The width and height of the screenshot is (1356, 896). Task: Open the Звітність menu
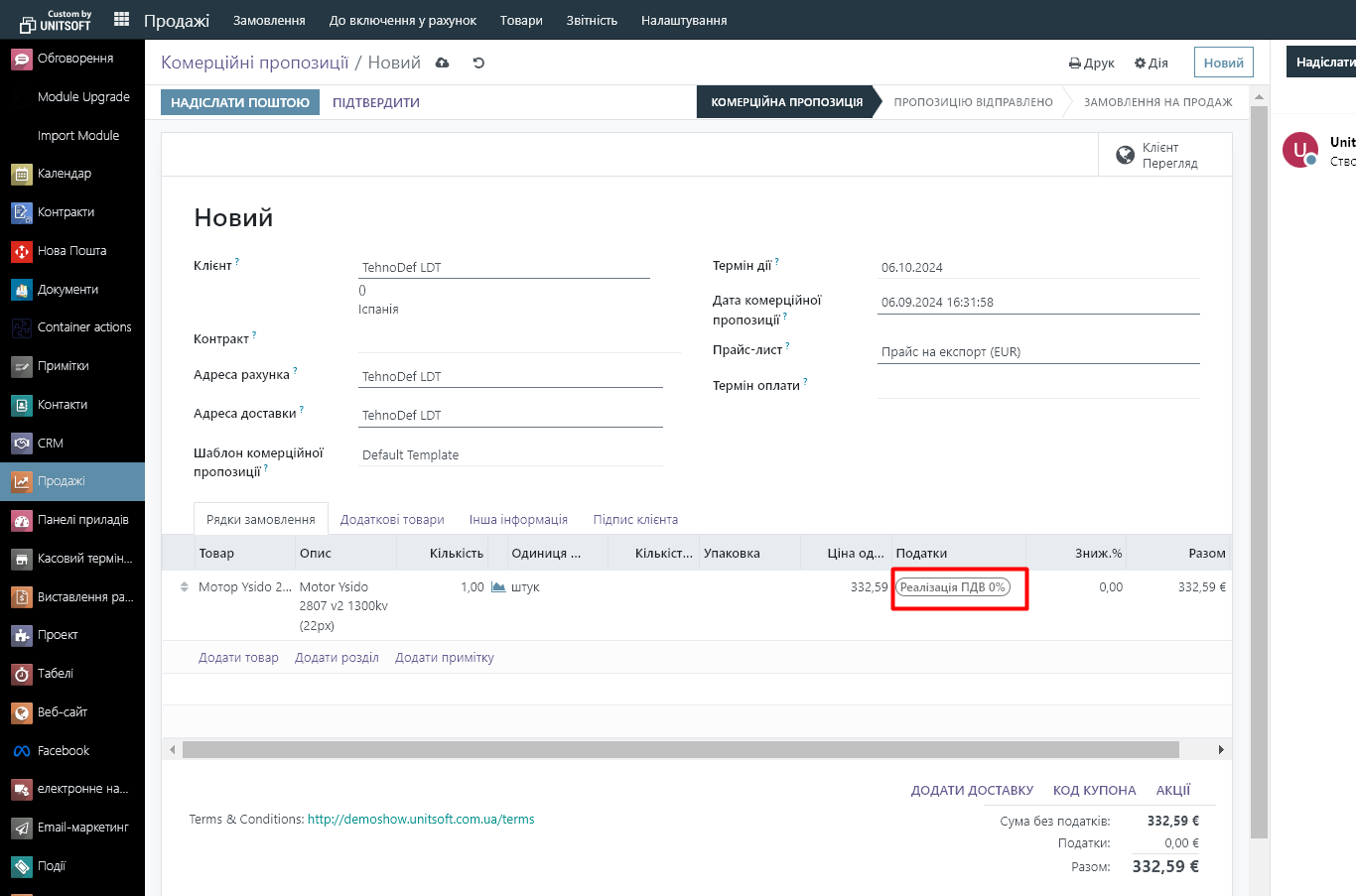592,20
